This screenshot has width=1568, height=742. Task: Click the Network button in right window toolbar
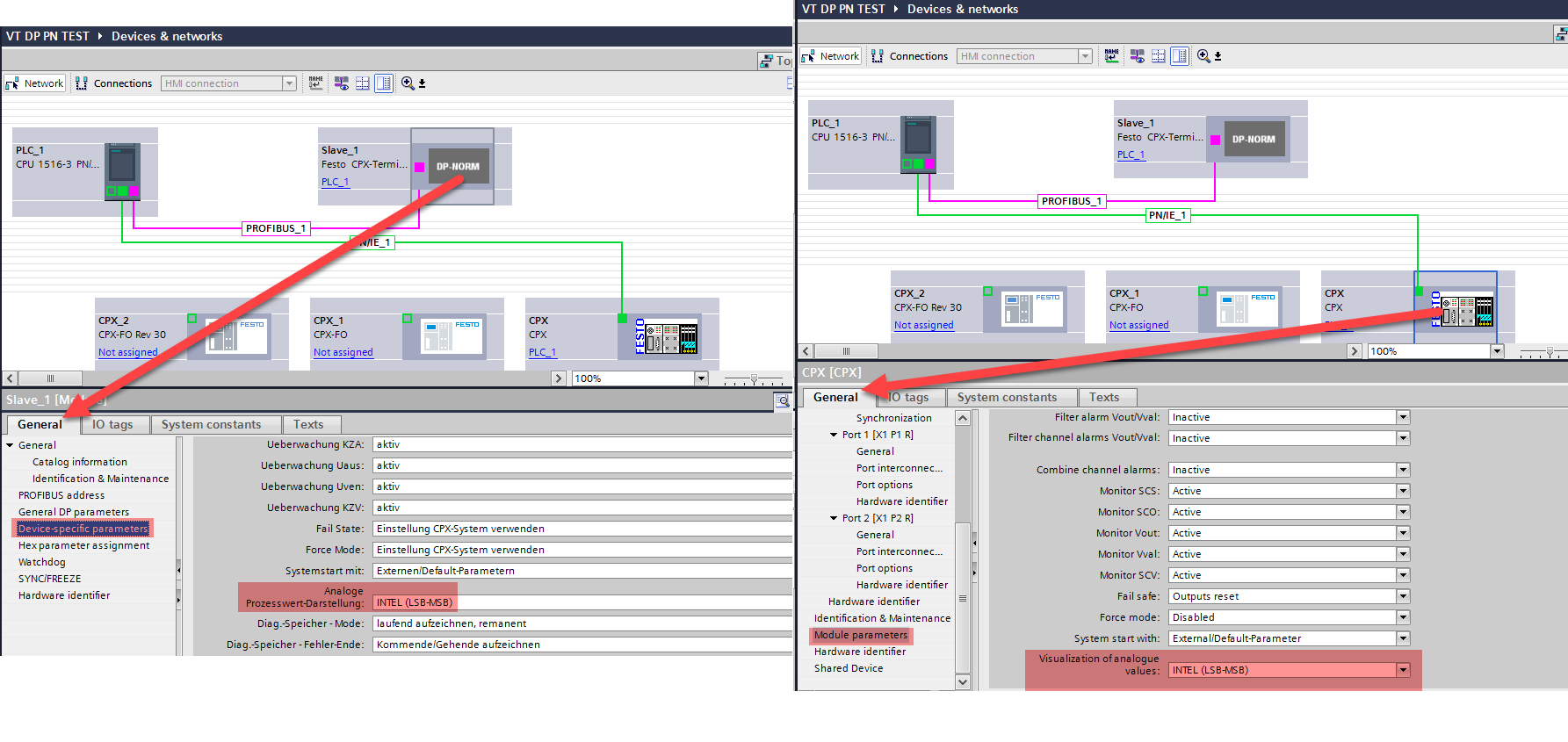click(831, 56)
